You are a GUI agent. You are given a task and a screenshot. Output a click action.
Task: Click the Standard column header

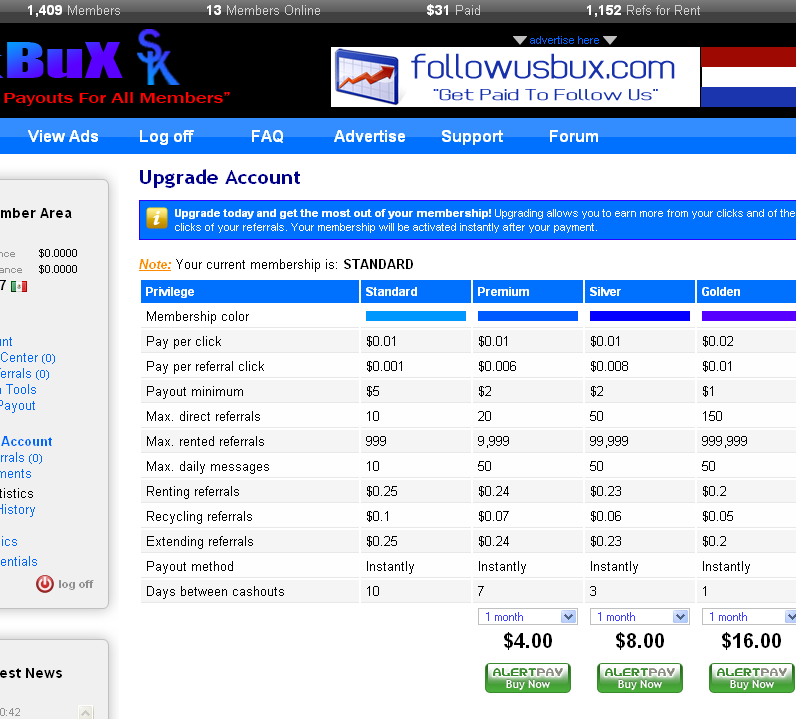416,291
